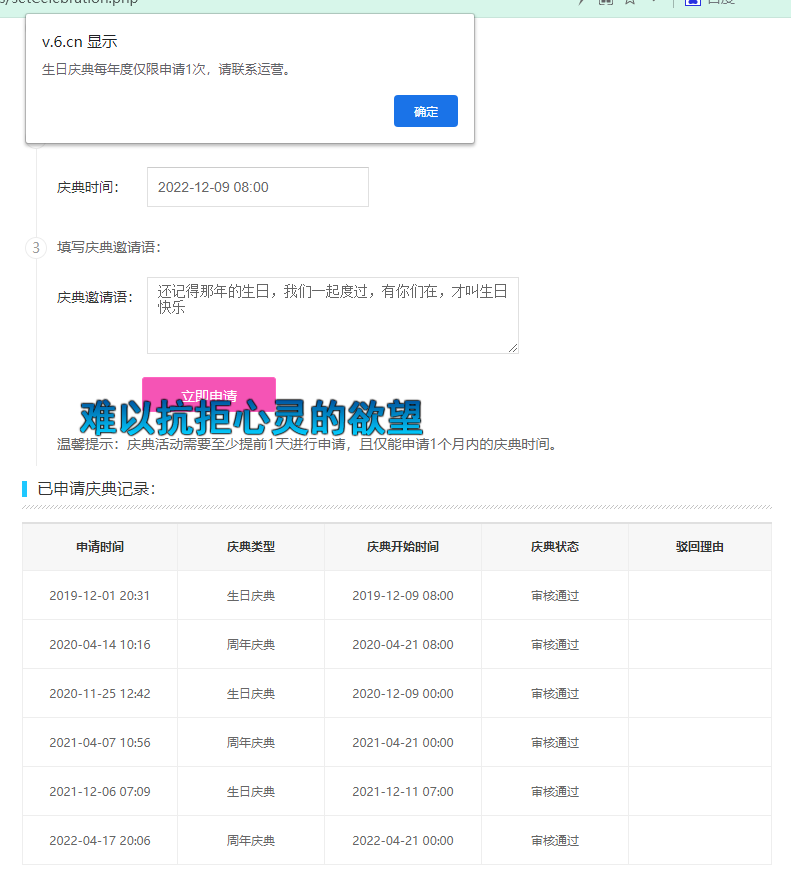Click the pink 立即申请 button

pos(209,392)
